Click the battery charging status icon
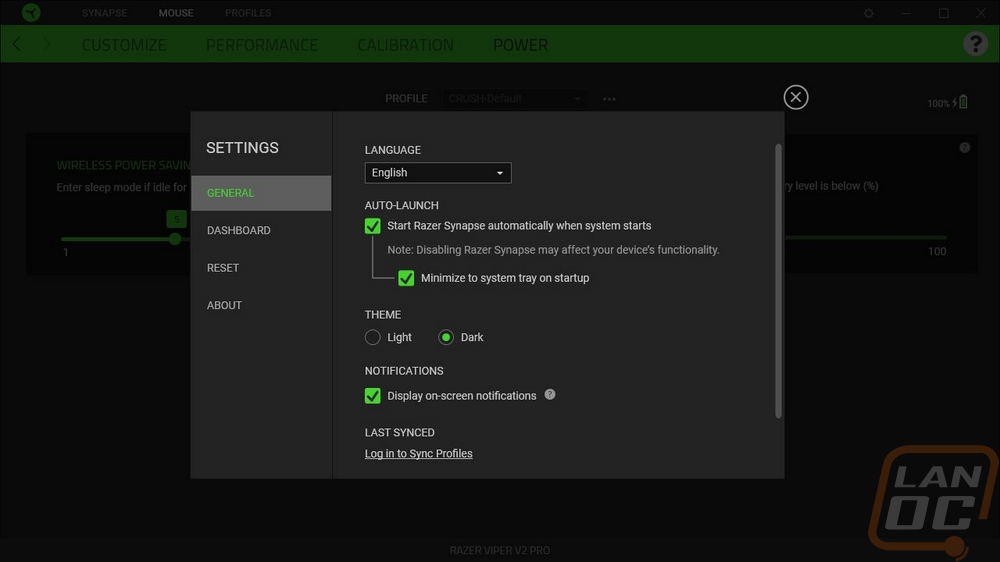This screenshot has height=562, width=1000. (960, 102)
